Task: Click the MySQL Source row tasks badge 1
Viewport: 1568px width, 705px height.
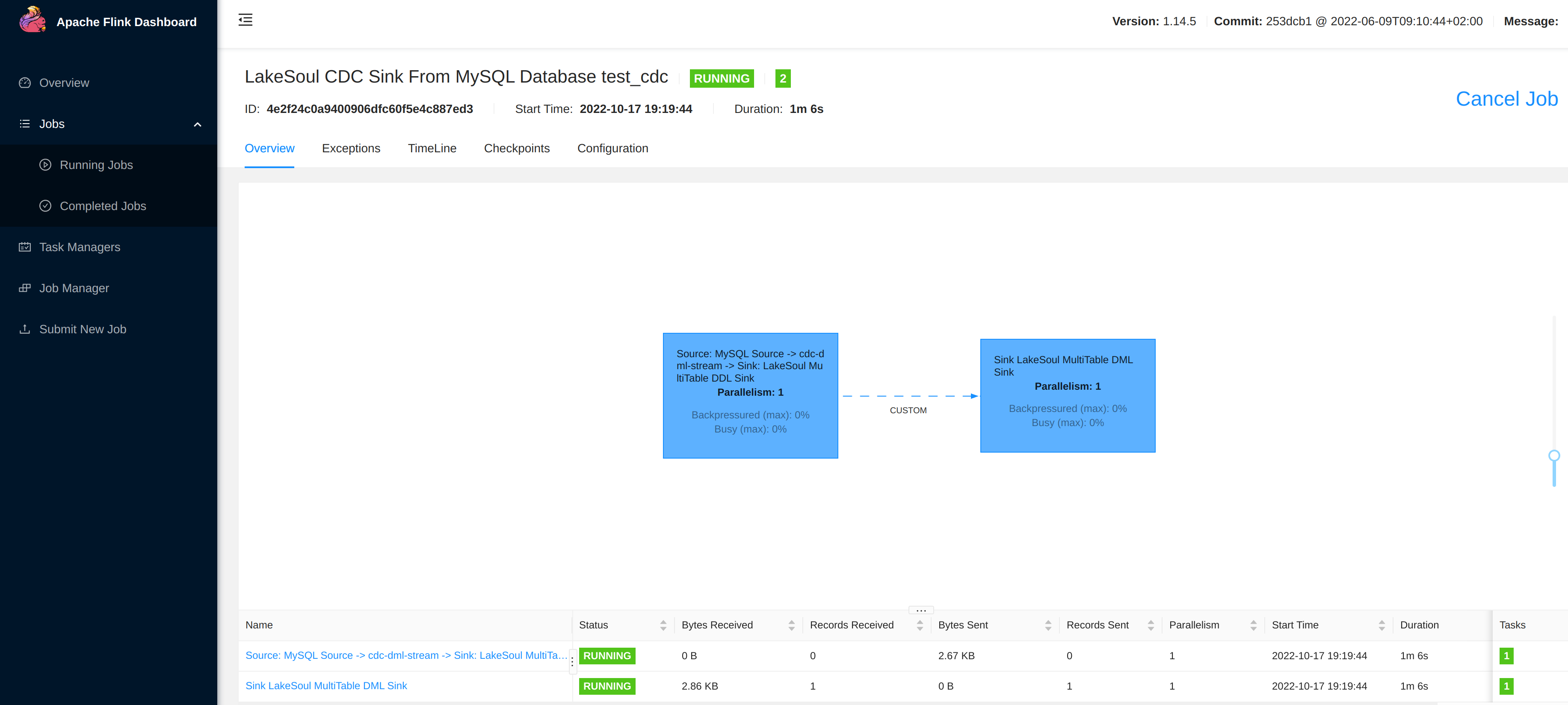Action: [1506, 656]
